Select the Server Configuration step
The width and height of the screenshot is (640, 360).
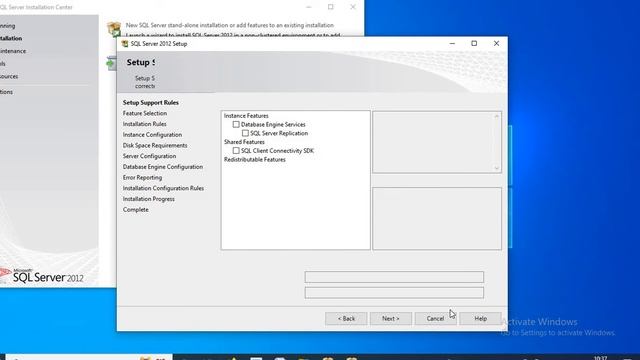(x=149, y=156)
